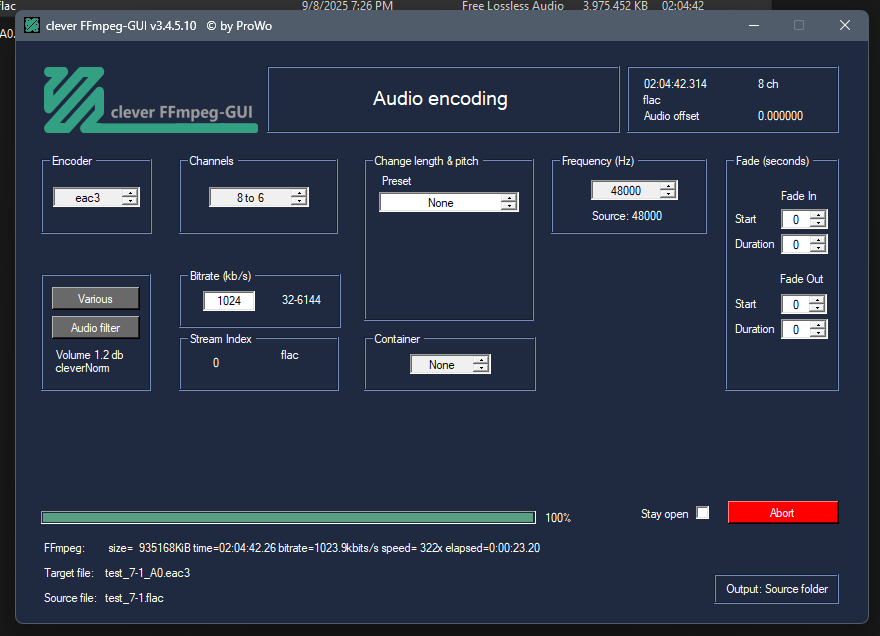Image resolution: width=880 pixels, height=636 pixels.
Task: Step Container selection up with arrow
Action: [481, 360]
